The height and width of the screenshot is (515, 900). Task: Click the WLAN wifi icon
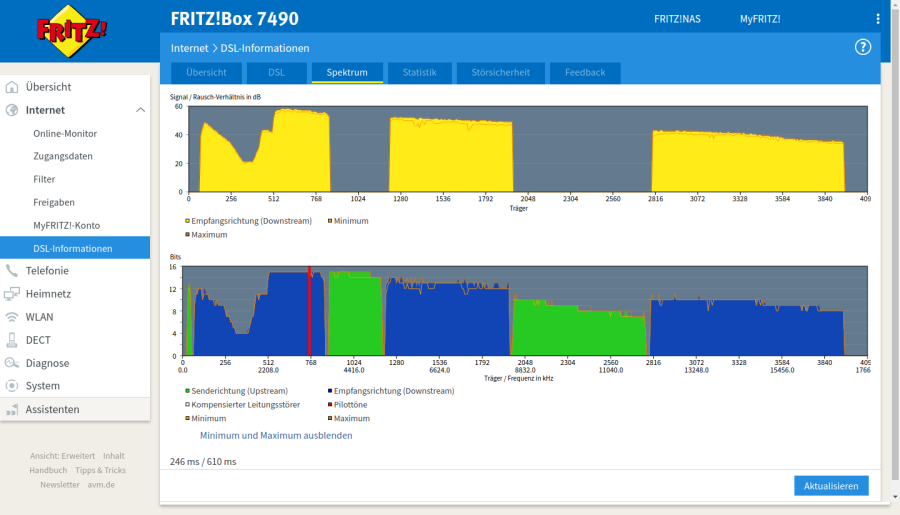[x=12, y=317]
